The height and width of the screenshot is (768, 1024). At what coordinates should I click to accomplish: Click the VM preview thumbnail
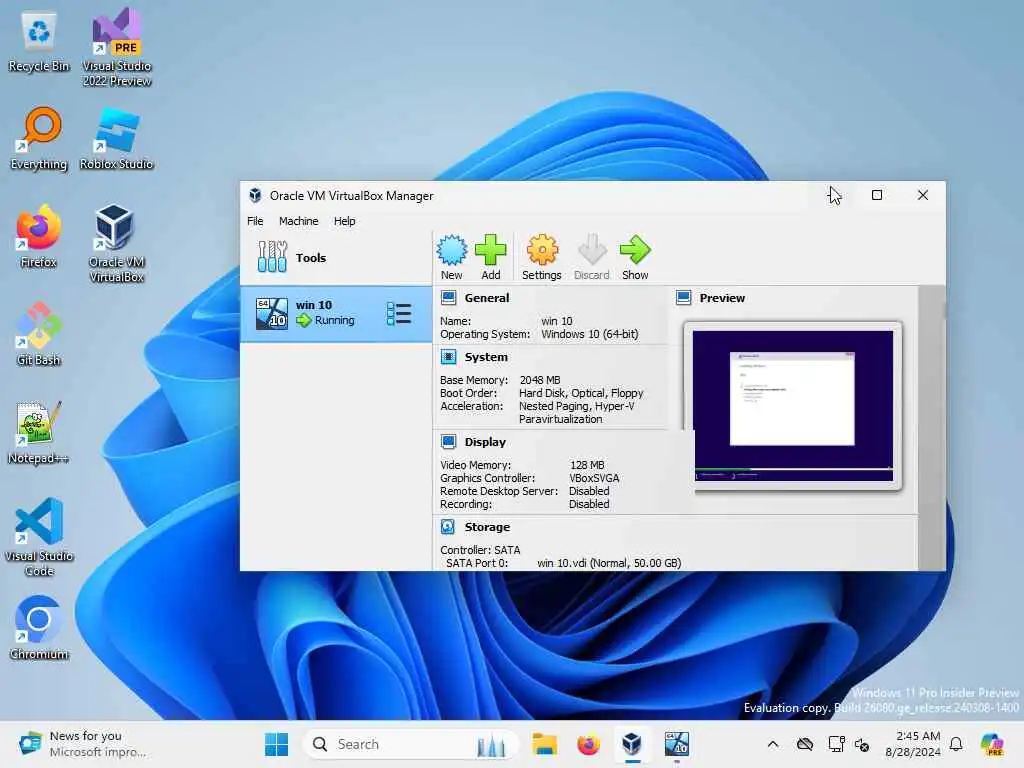click(793, 406)
